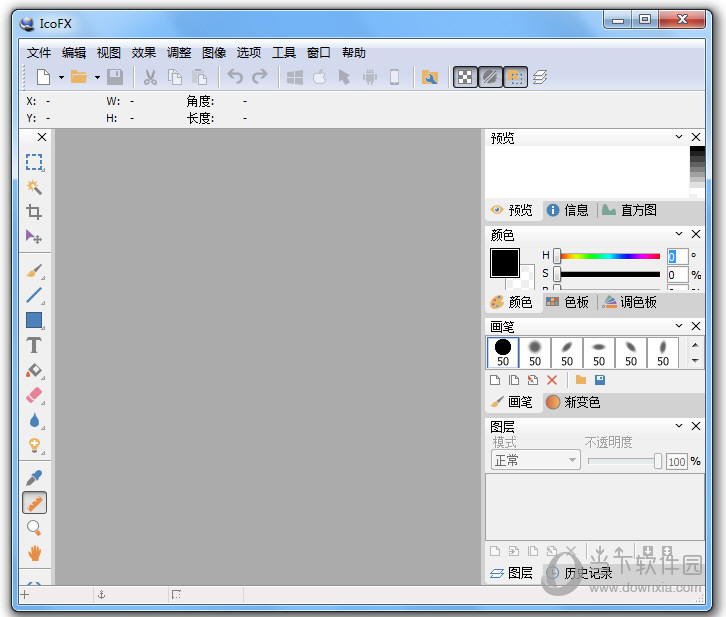Click the redo arrow icon
This screenshot has height=617, width=726.
[x=260, y=77]
